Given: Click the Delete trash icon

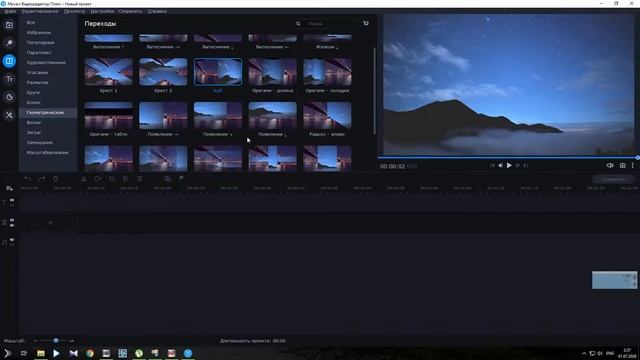Looking at the screenshot, I should click(56, 179).
